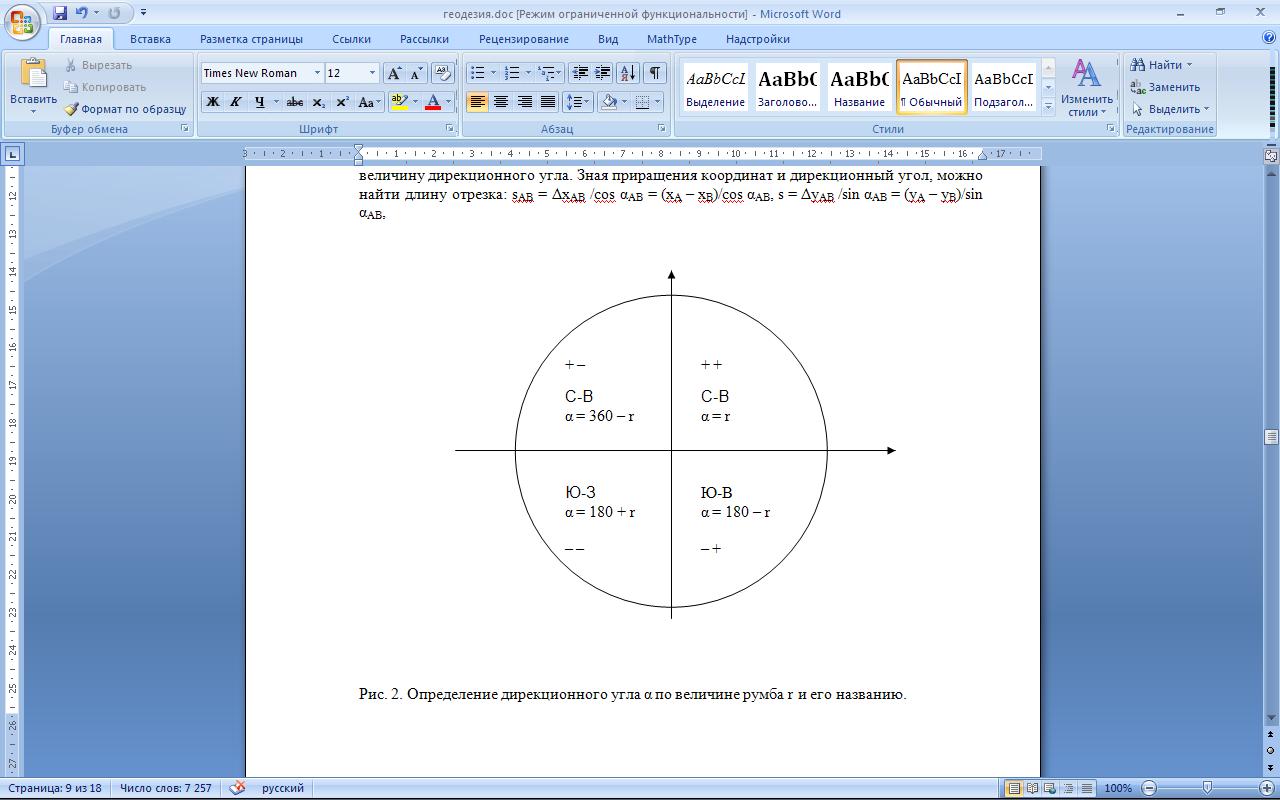1280x800 pixels.
Task: Click the vertical scrollbar thumb
Action: coord(1271,437)
